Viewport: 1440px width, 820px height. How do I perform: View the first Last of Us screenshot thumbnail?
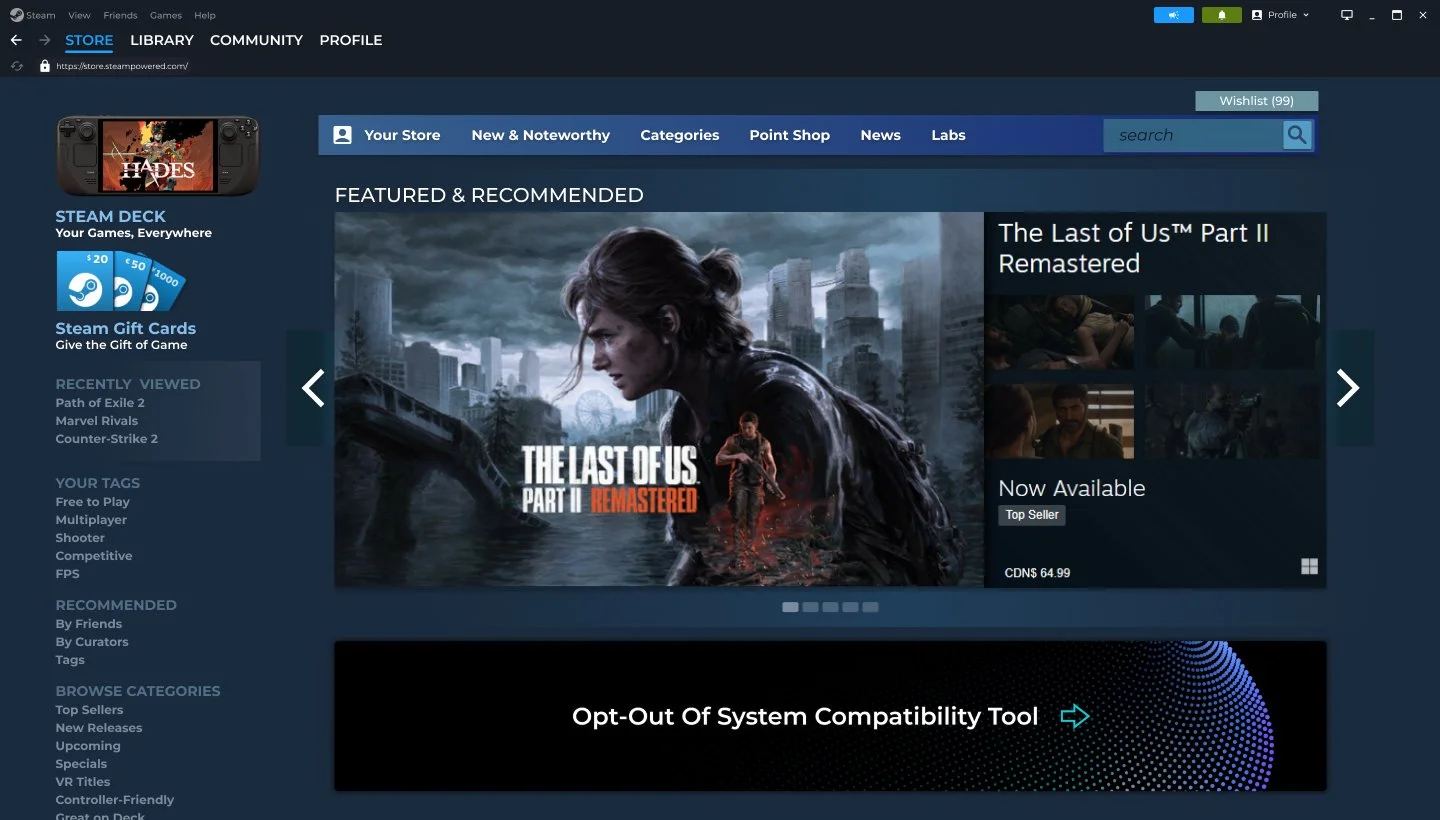tap(1060, 332)
